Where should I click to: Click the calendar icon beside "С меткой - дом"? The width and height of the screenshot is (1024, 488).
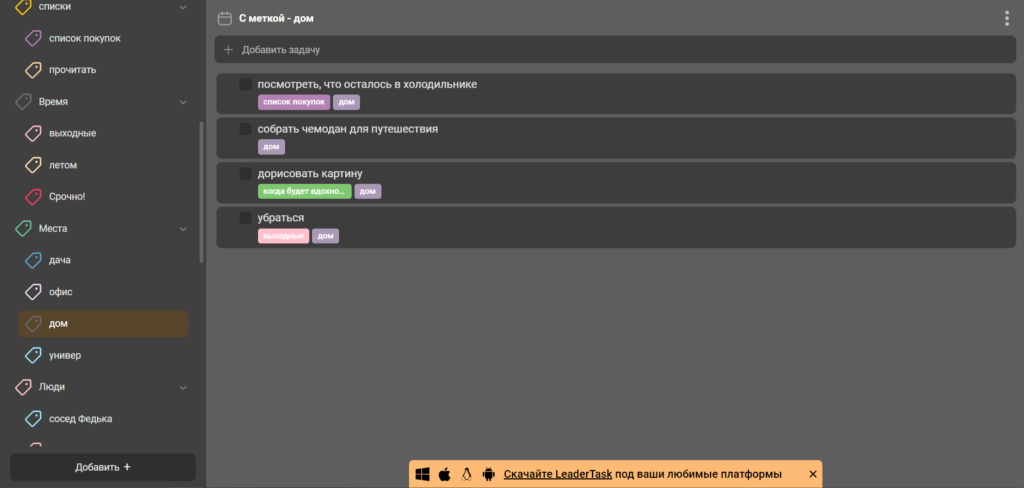[x=225, y=18]
